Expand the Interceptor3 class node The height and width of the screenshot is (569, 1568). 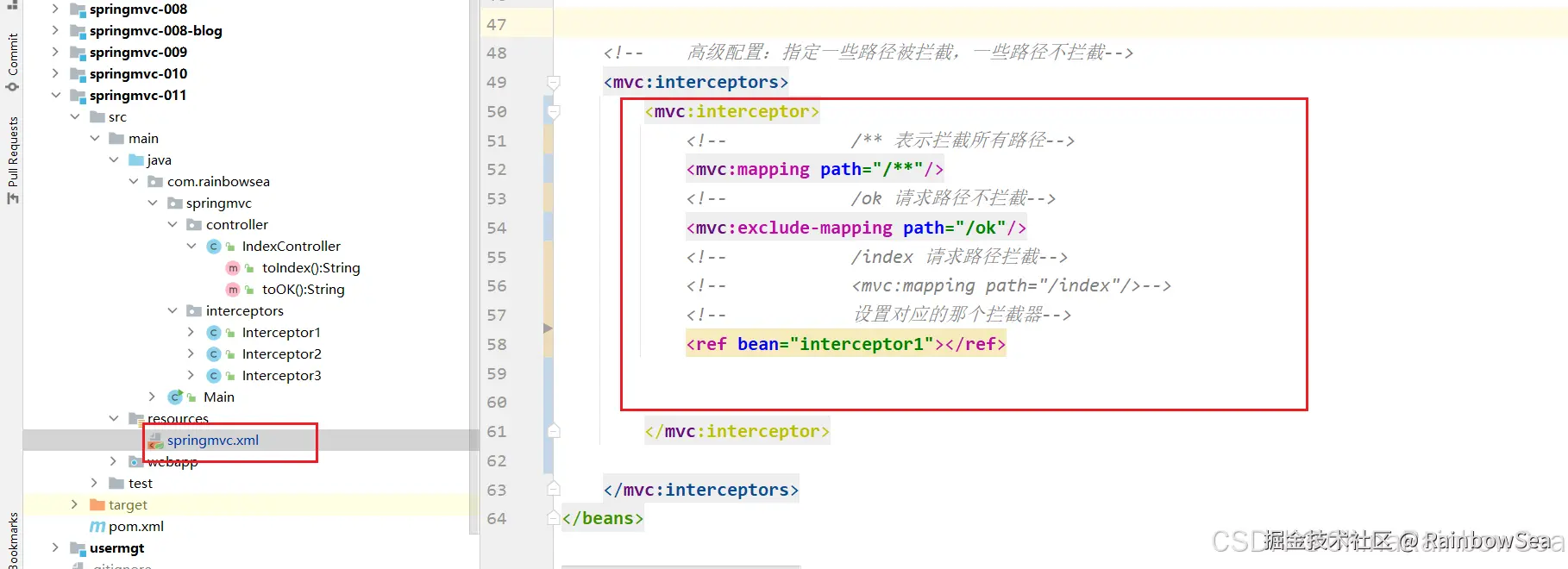[x=191, y=376]
